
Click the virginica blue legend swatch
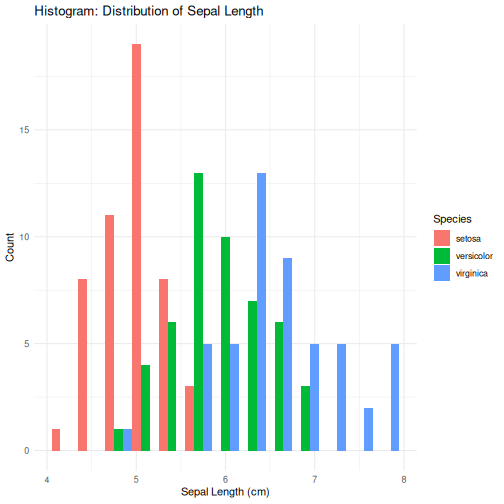pos(442,273)
